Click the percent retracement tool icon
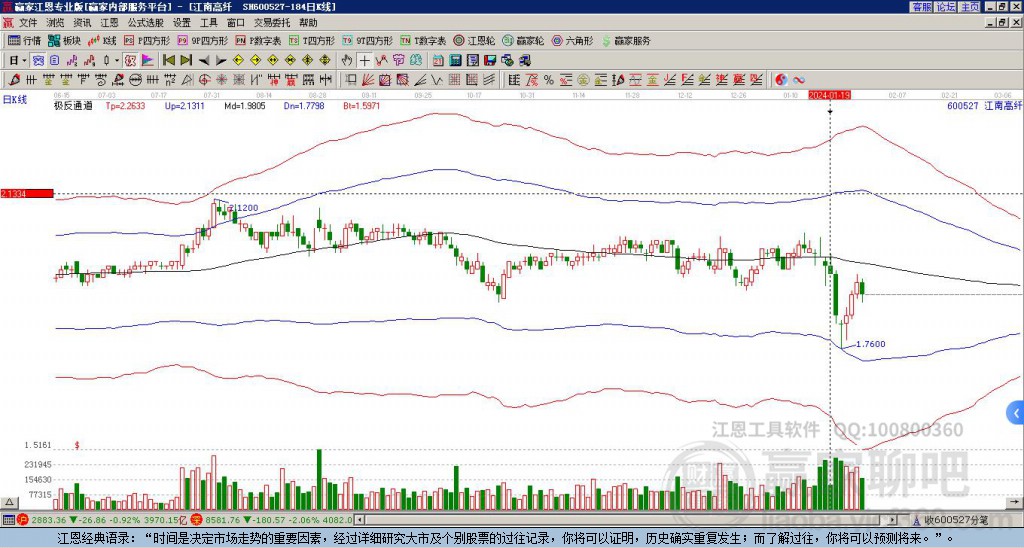 coord(549,80)
